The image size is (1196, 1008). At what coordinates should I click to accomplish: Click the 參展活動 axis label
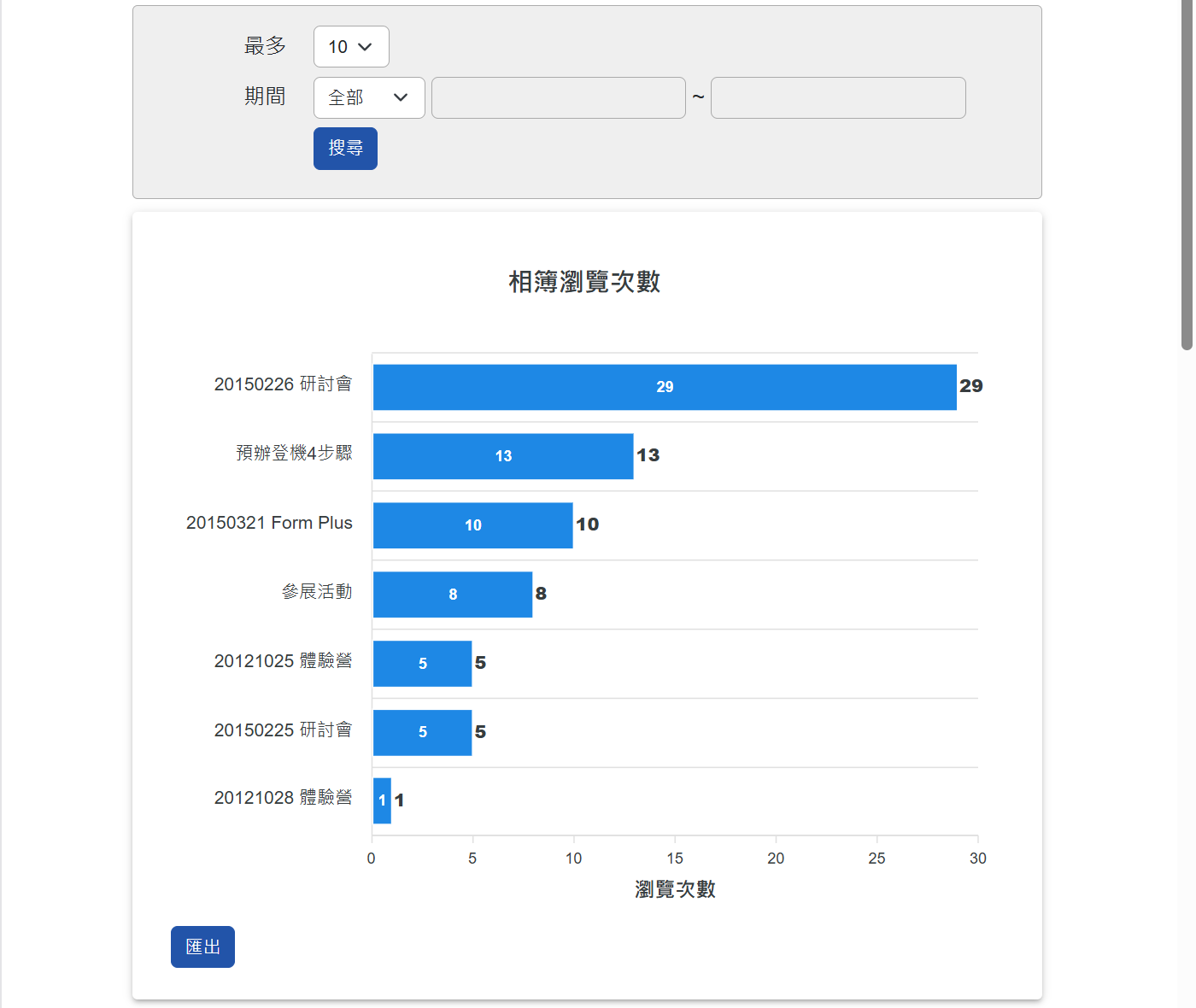pos(317,591)
